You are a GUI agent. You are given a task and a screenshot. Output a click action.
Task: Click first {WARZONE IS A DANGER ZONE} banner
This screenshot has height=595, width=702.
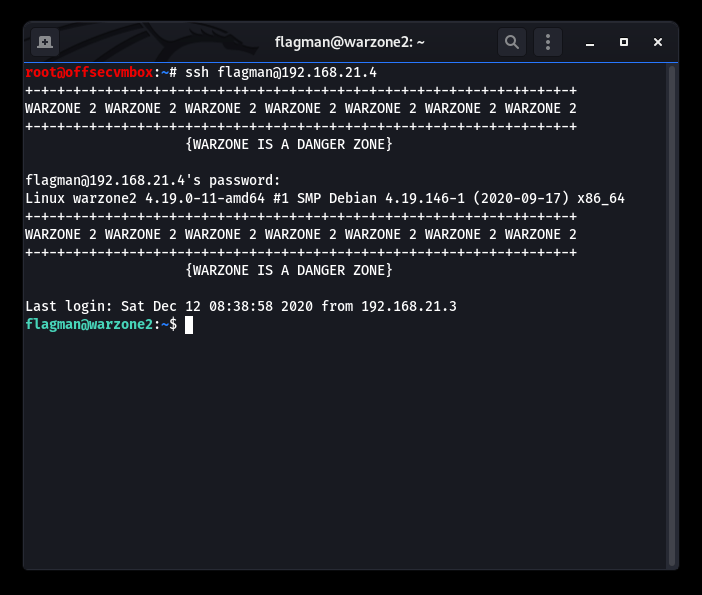[289, 145]
